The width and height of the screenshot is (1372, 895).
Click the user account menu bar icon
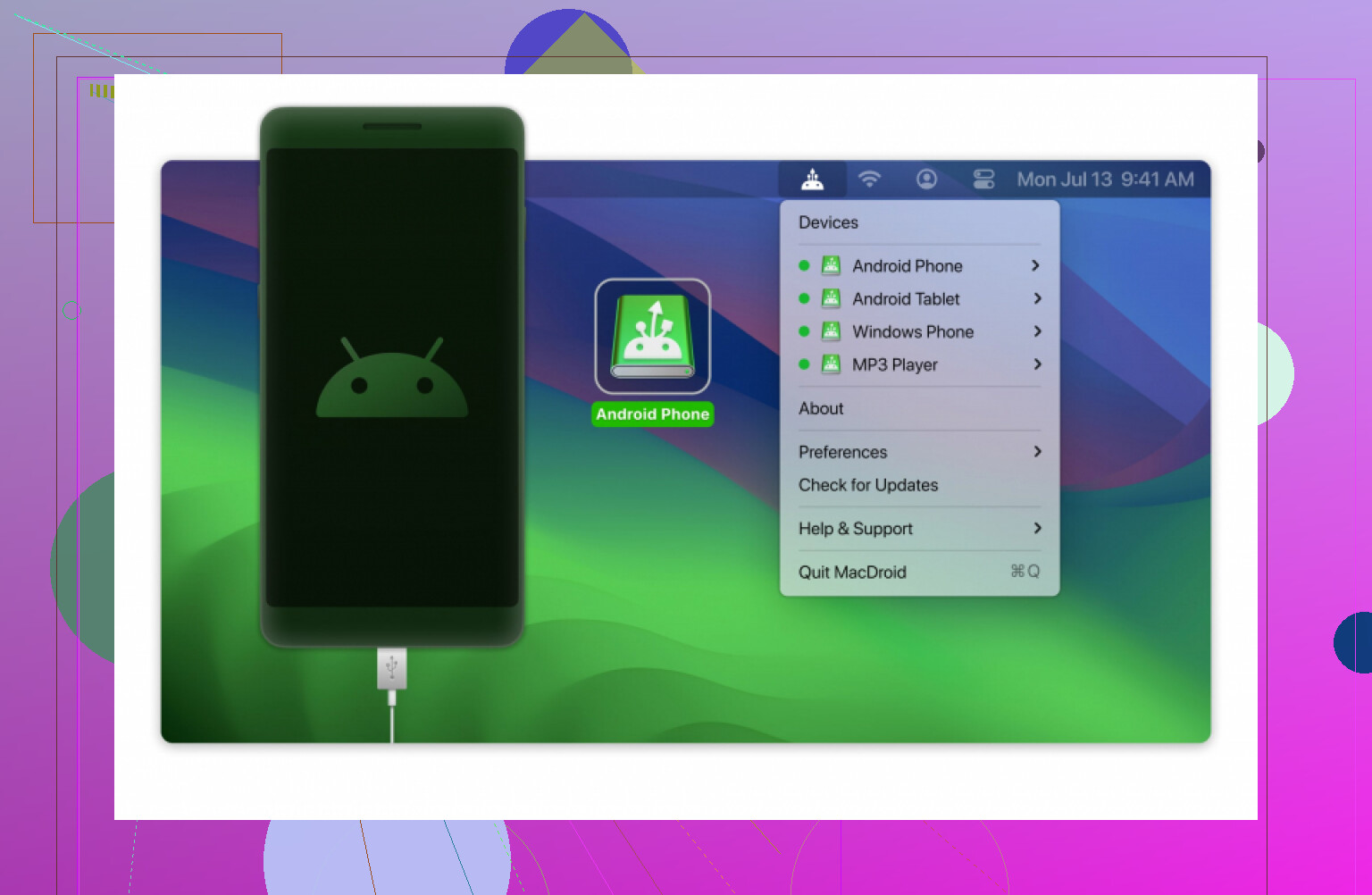pos(926,180)
